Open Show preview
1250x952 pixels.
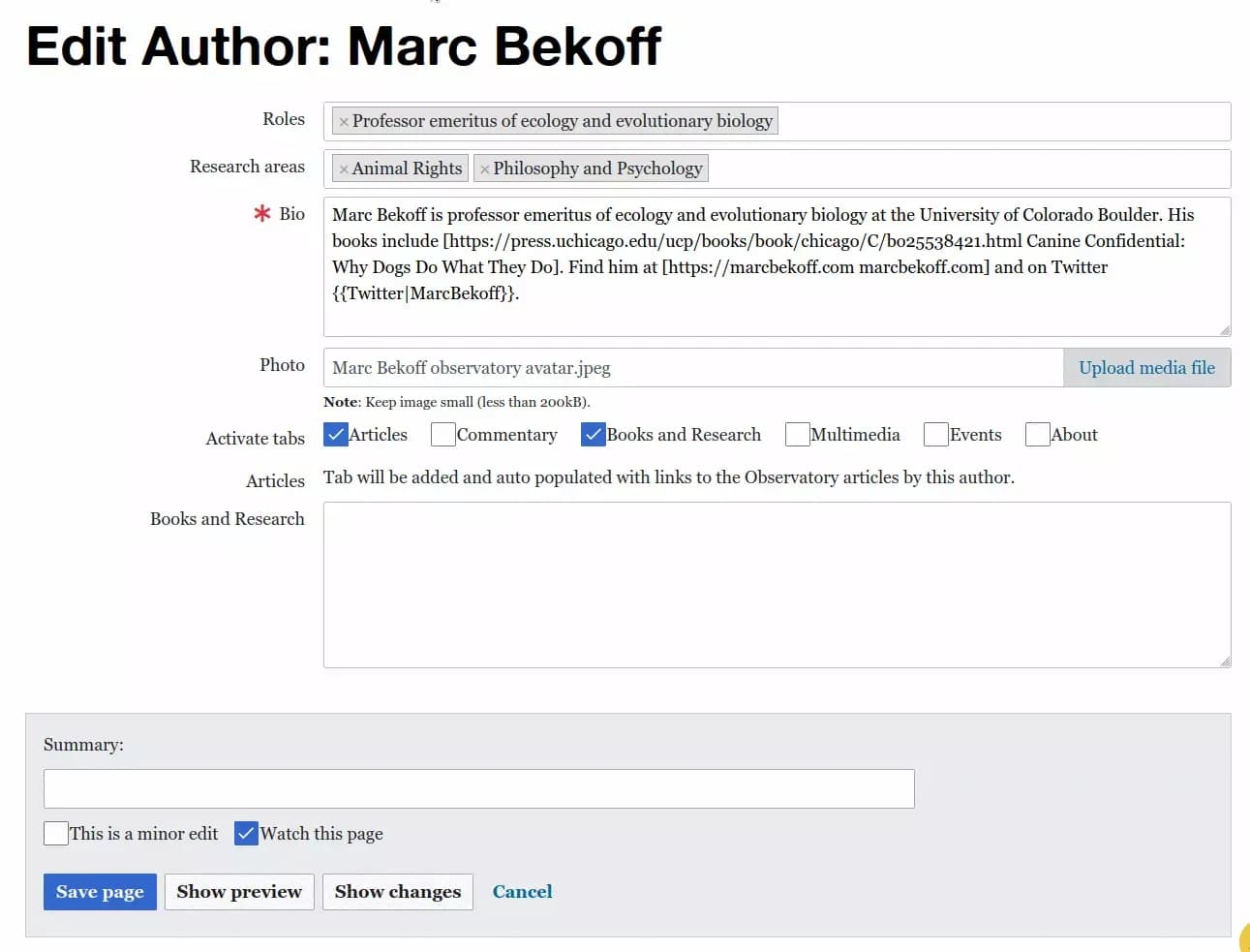[x=238, y=891]
